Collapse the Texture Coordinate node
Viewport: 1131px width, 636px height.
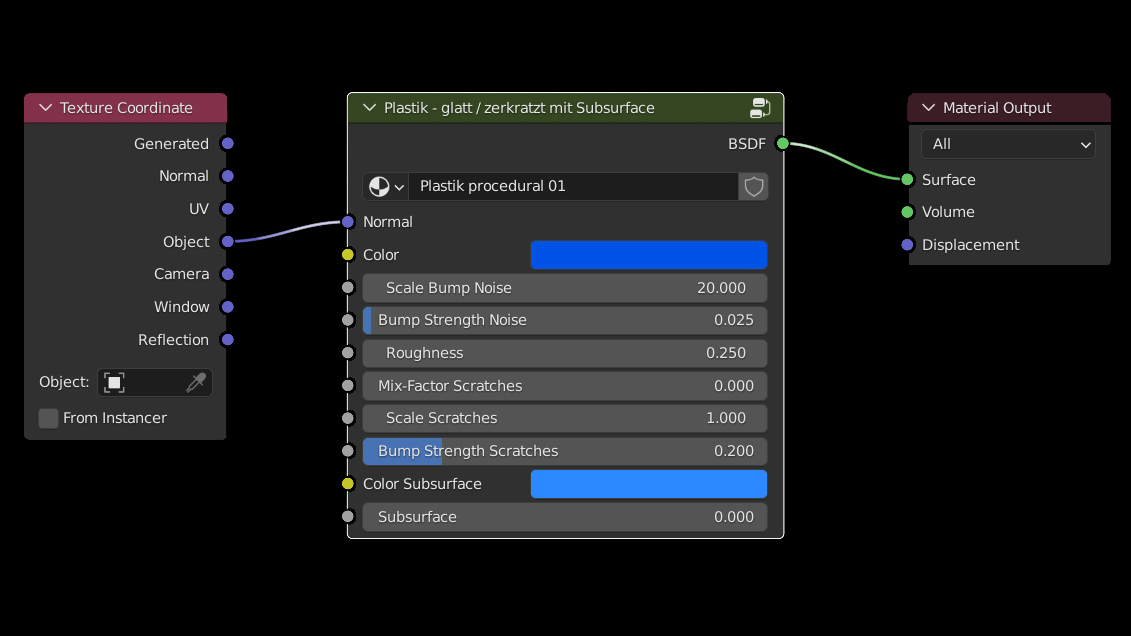tap(45, 108)
